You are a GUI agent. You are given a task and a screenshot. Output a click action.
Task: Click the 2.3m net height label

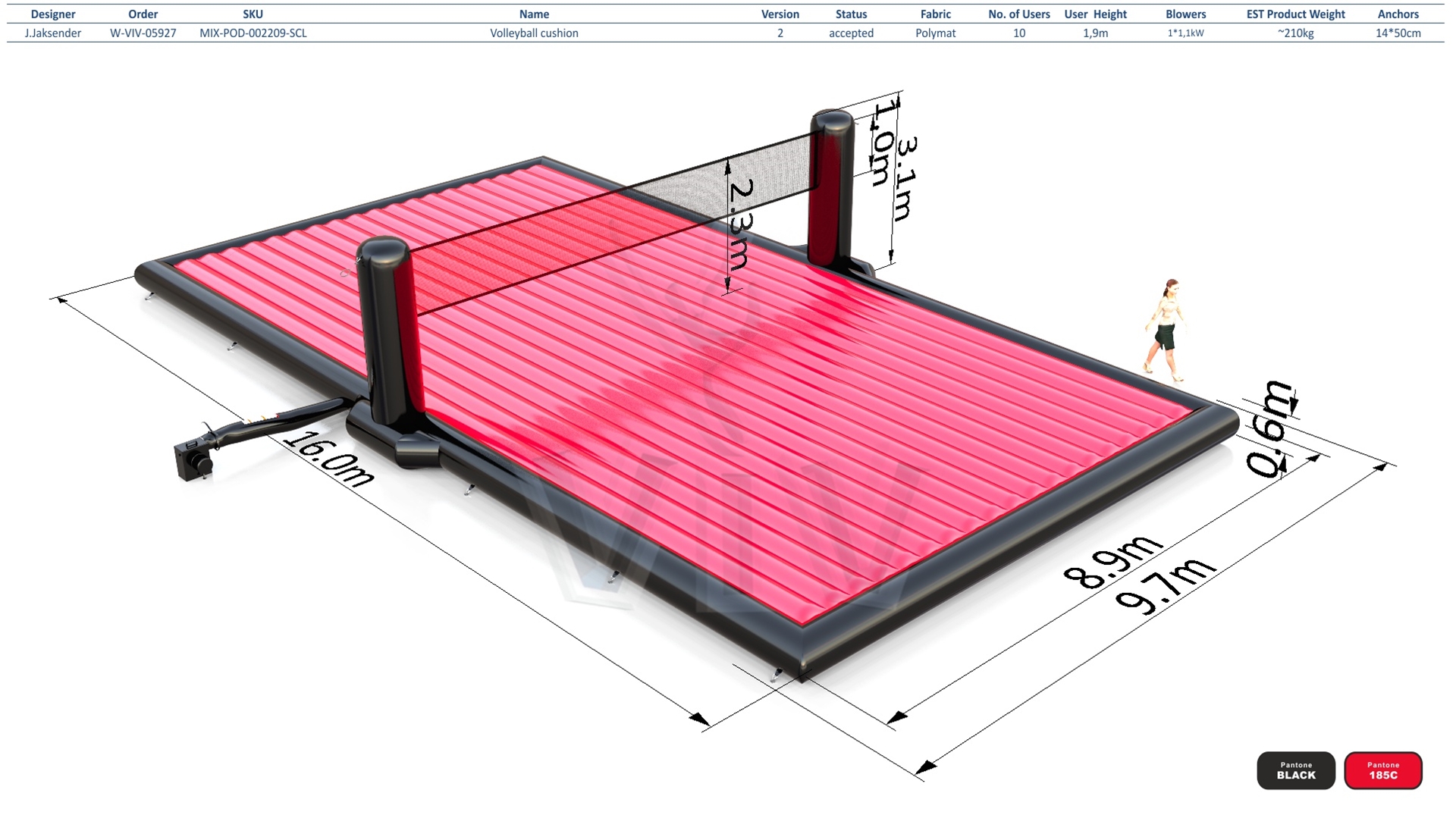coord(740,224)
